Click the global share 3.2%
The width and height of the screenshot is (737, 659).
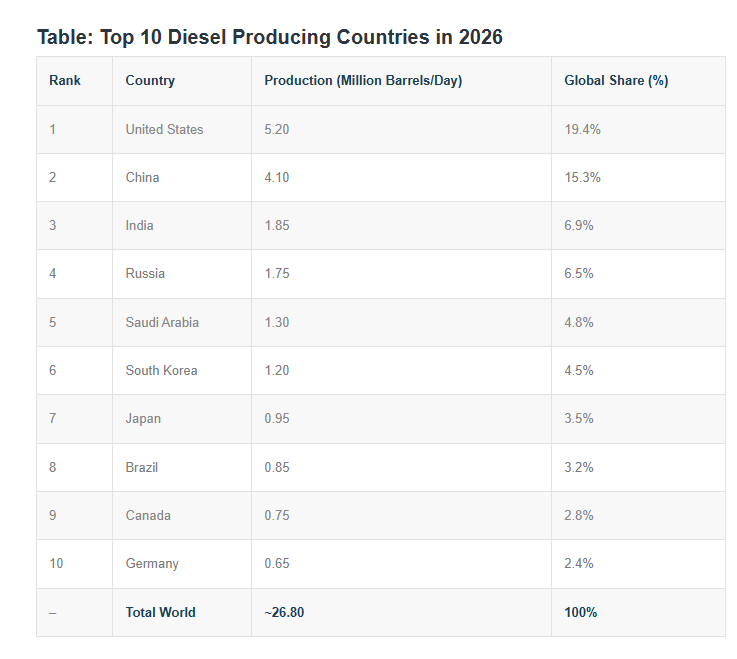579,467
